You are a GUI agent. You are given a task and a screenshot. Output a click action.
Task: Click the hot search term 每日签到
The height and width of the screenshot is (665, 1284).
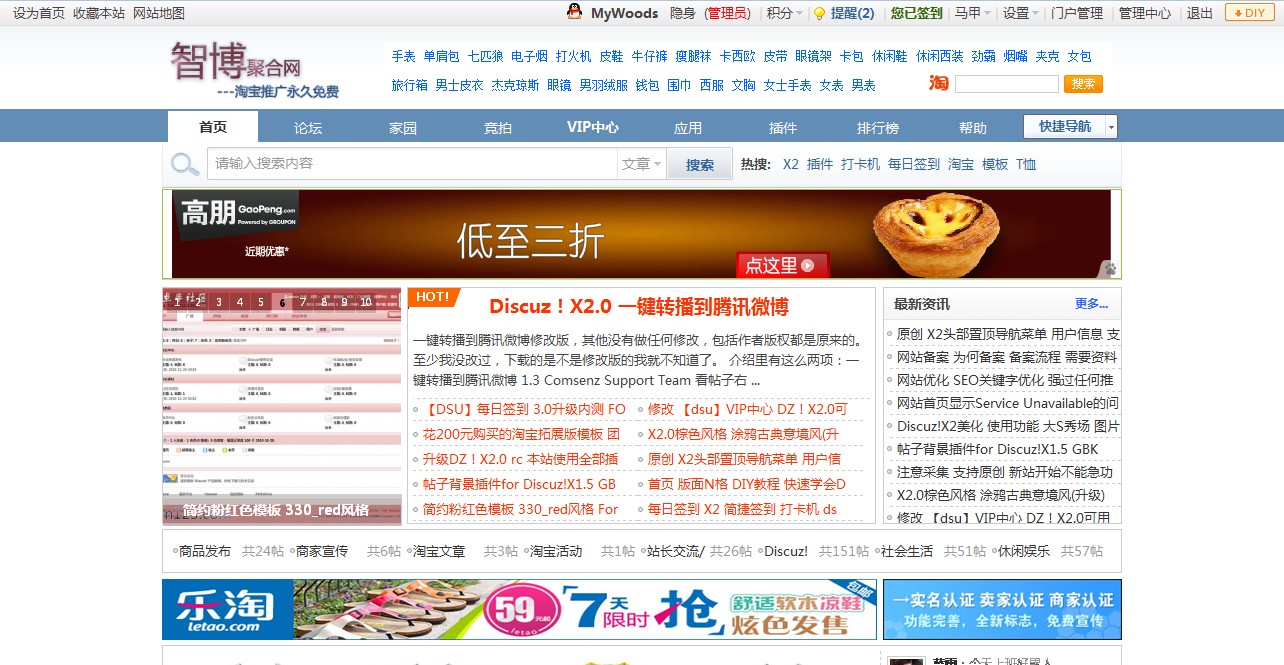coord(914,164)
